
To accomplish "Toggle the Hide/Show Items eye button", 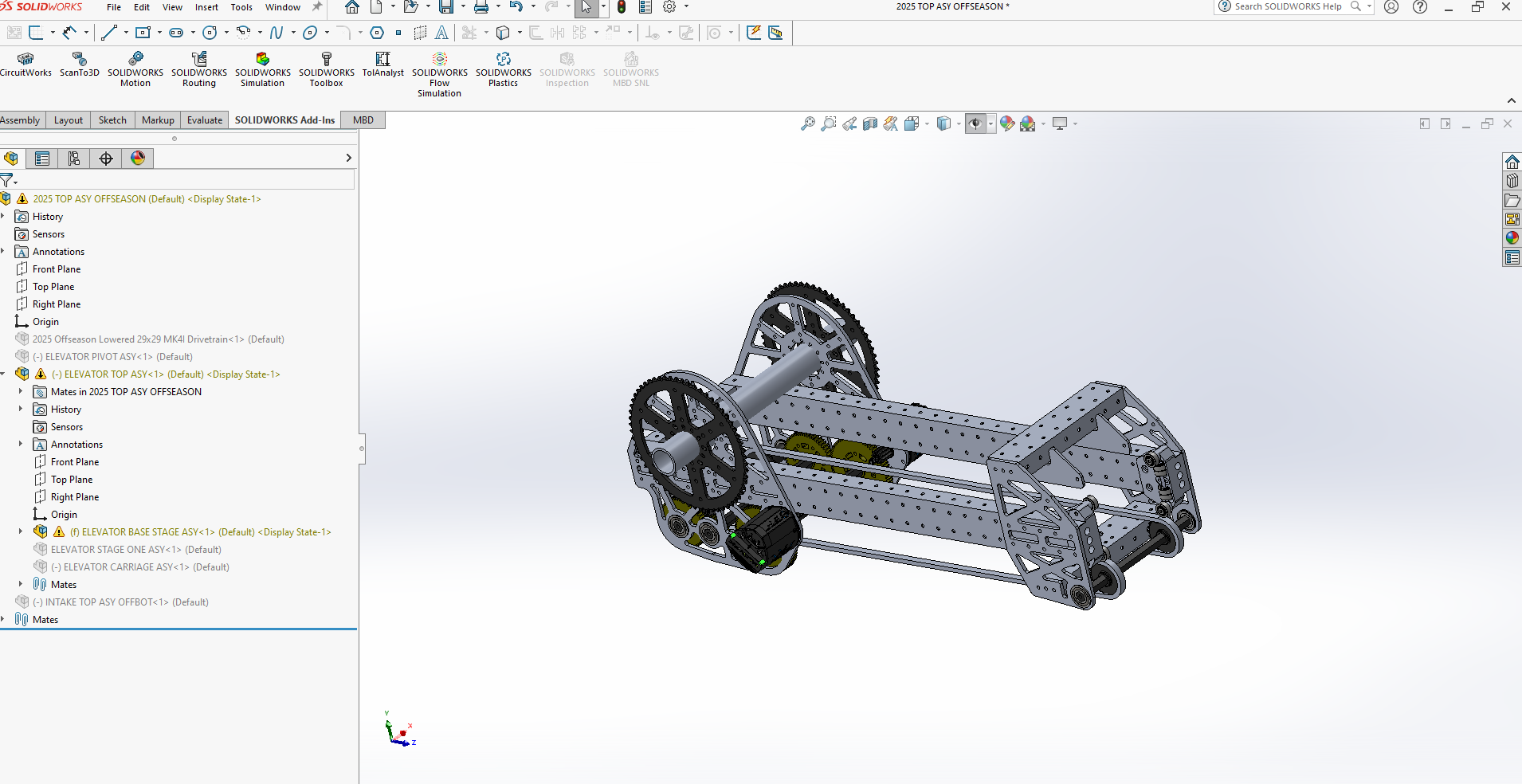I will (x=975, y=123).
